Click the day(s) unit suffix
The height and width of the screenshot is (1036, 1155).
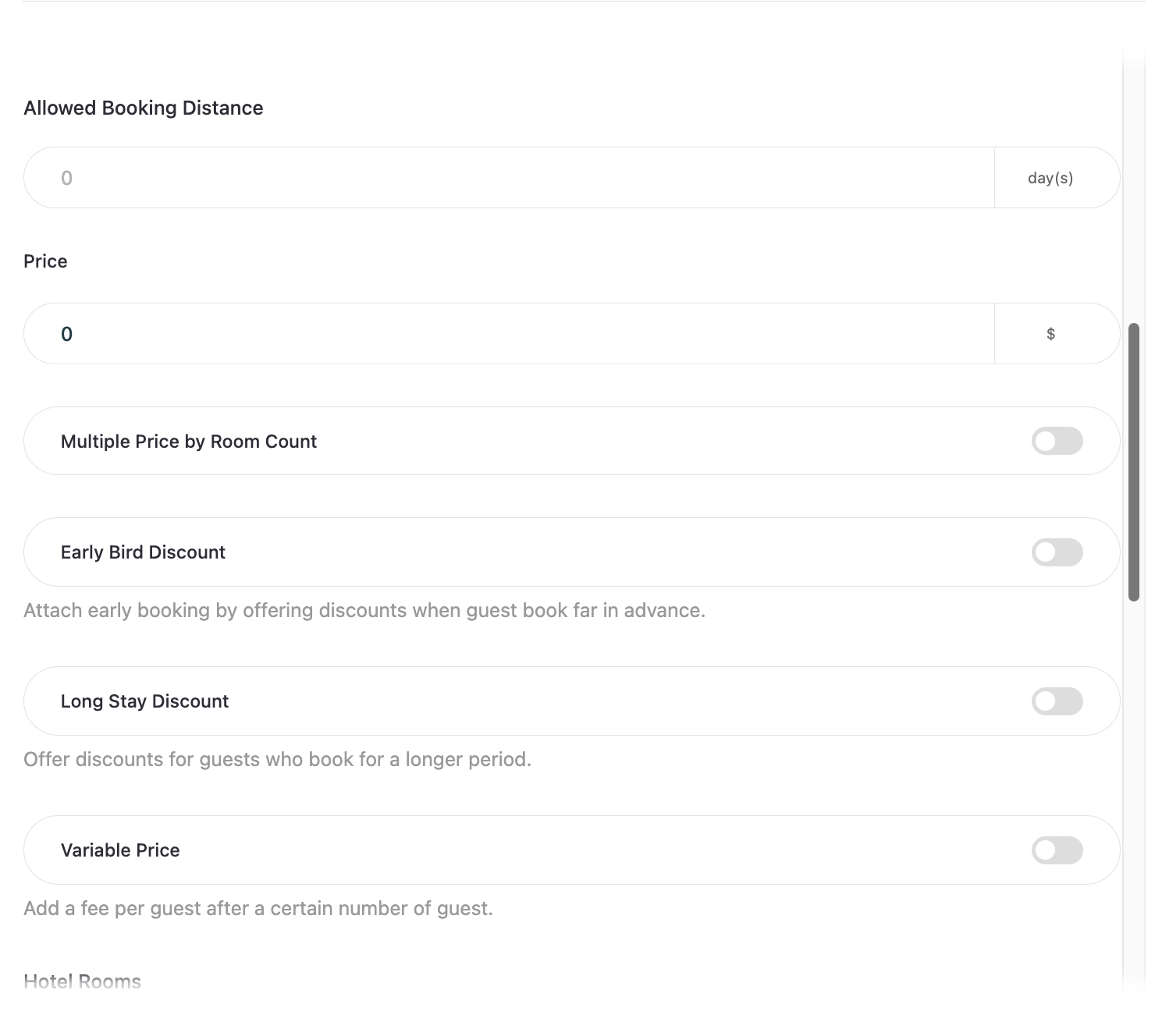(x=1050, y=178)
